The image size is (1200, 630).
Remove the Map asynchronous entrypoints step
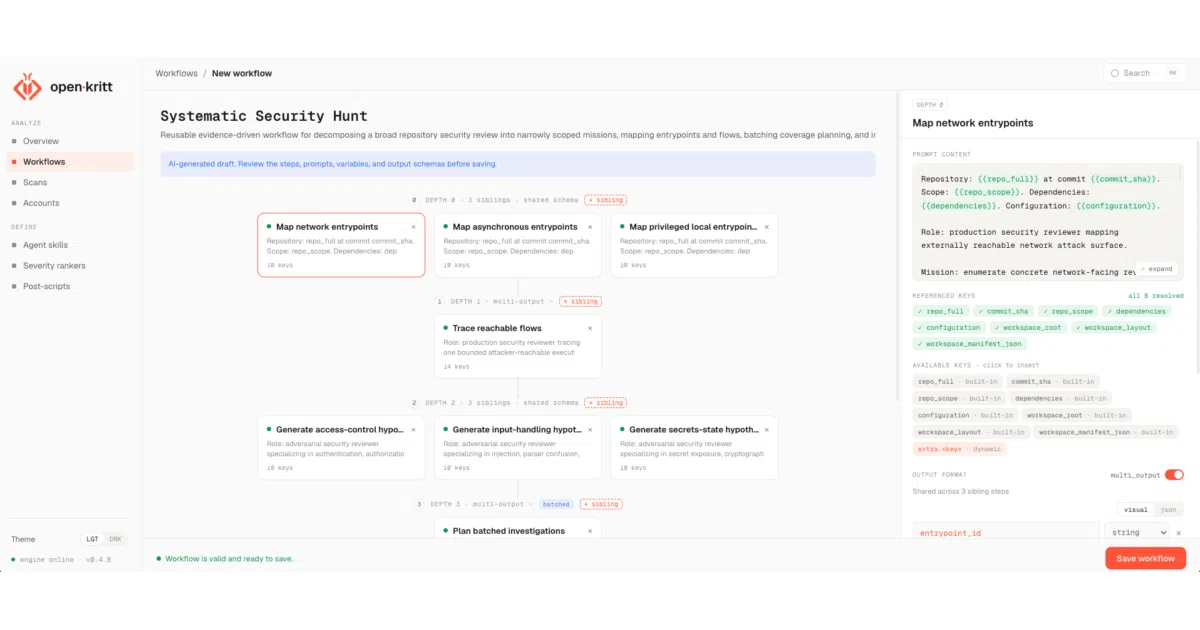click(x=590, y=227)
